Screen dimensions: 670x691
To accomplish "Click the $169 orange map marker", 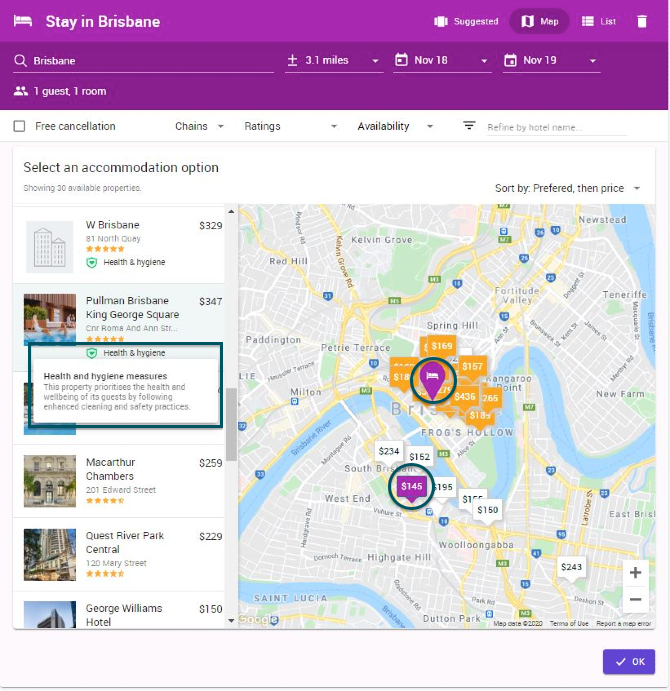I will (x=442, y=346).
